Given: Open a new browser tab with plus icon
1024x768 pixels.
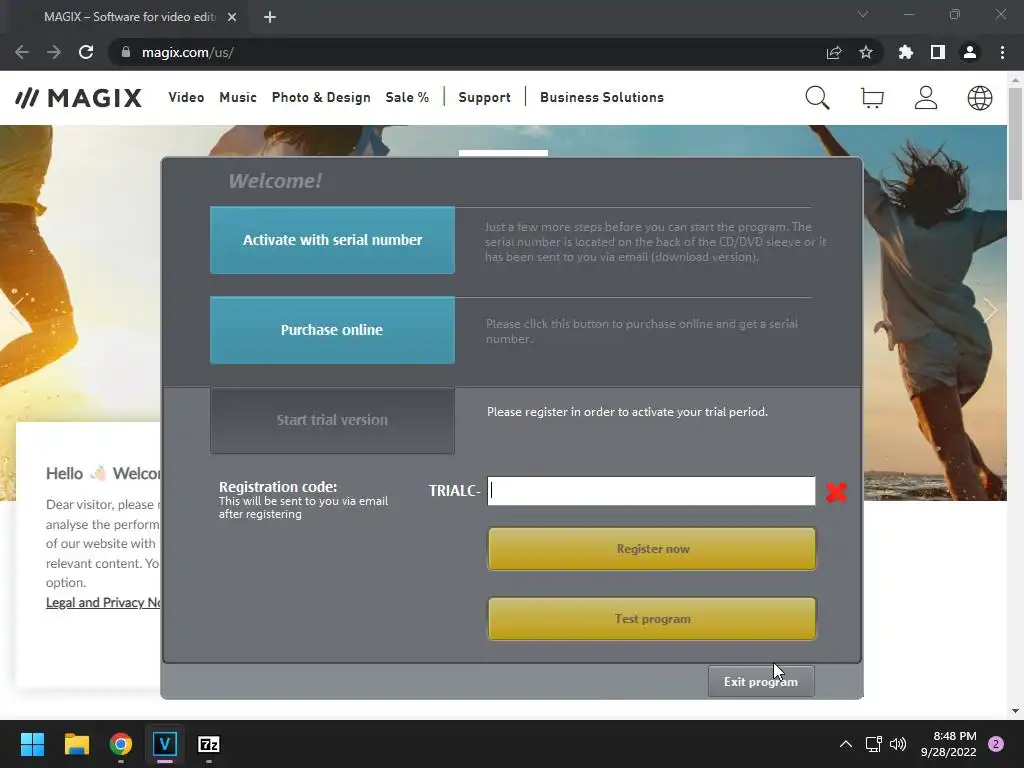Looking at the screenshot, I should tap(270, 17).
